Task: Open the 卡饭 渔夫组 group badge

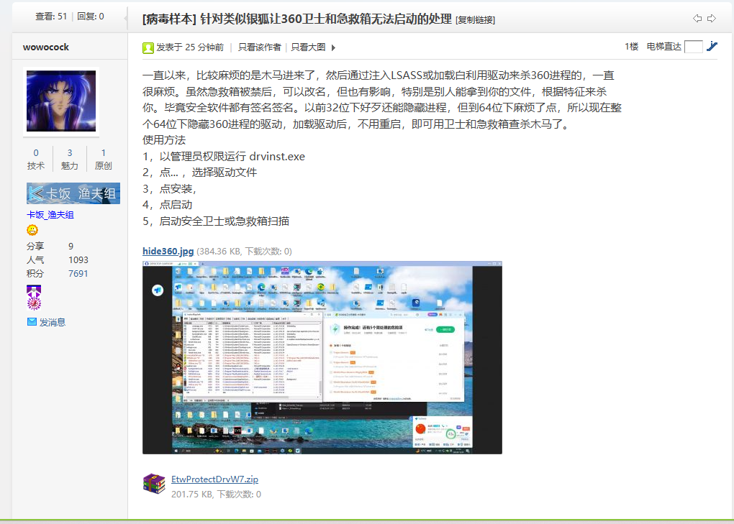Action: coord(73,193)
